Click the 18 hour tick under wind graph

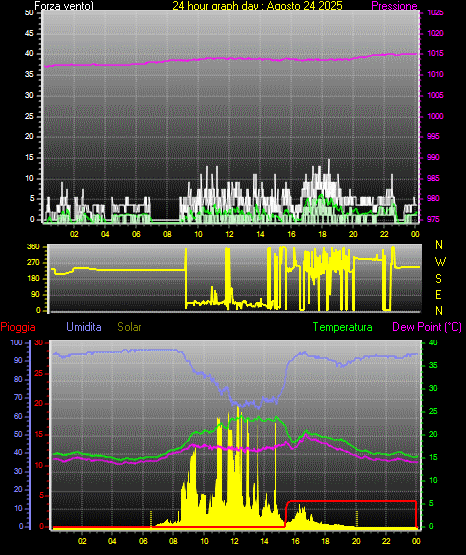pos(322,234)
